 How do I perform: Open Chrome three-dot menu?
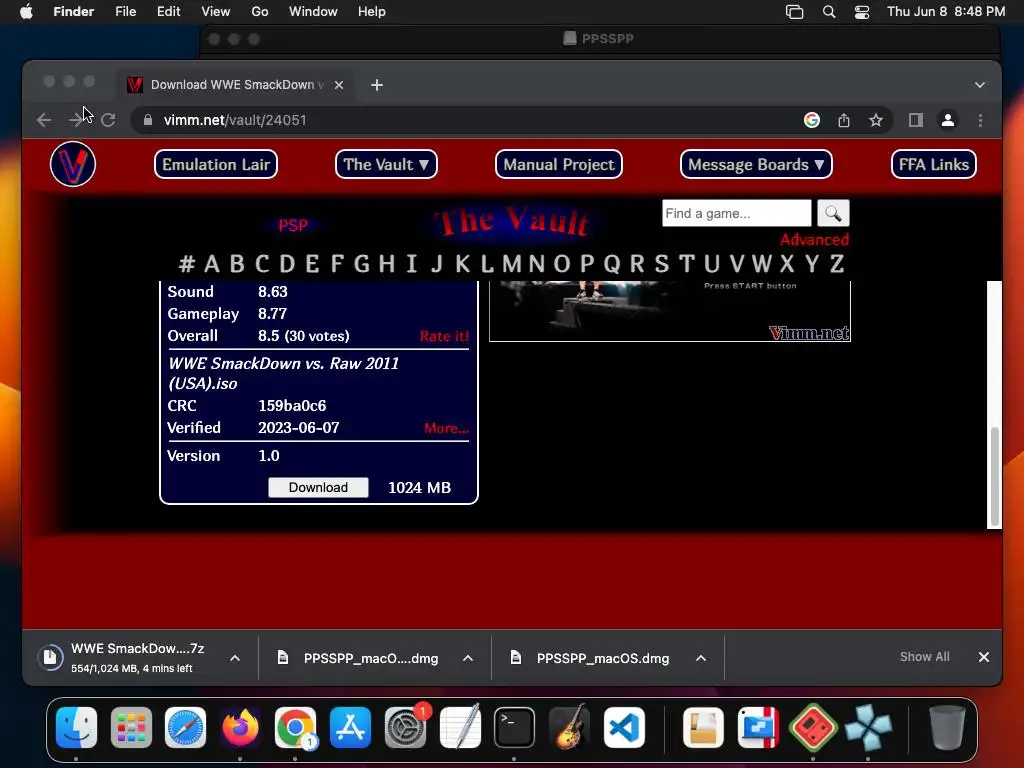tap(980, 120)
